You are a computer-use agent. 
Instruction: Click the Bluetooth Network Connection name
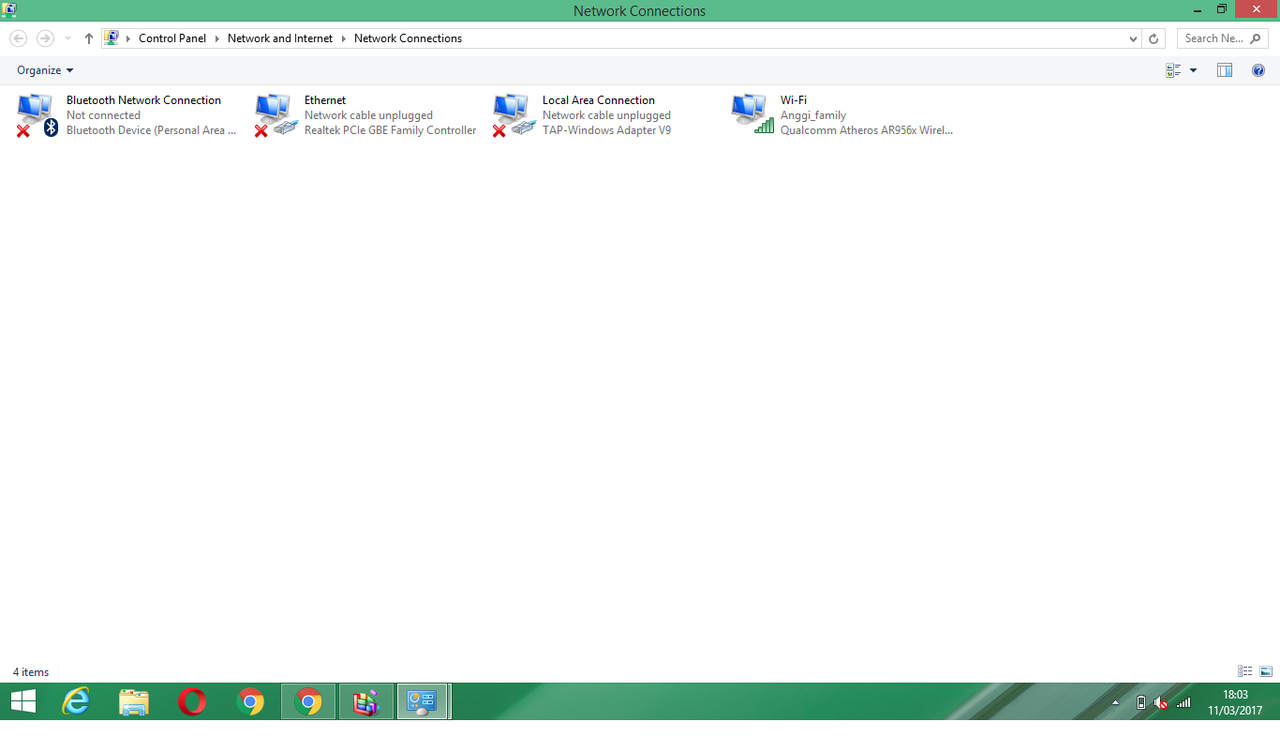(x=143, y=100)
